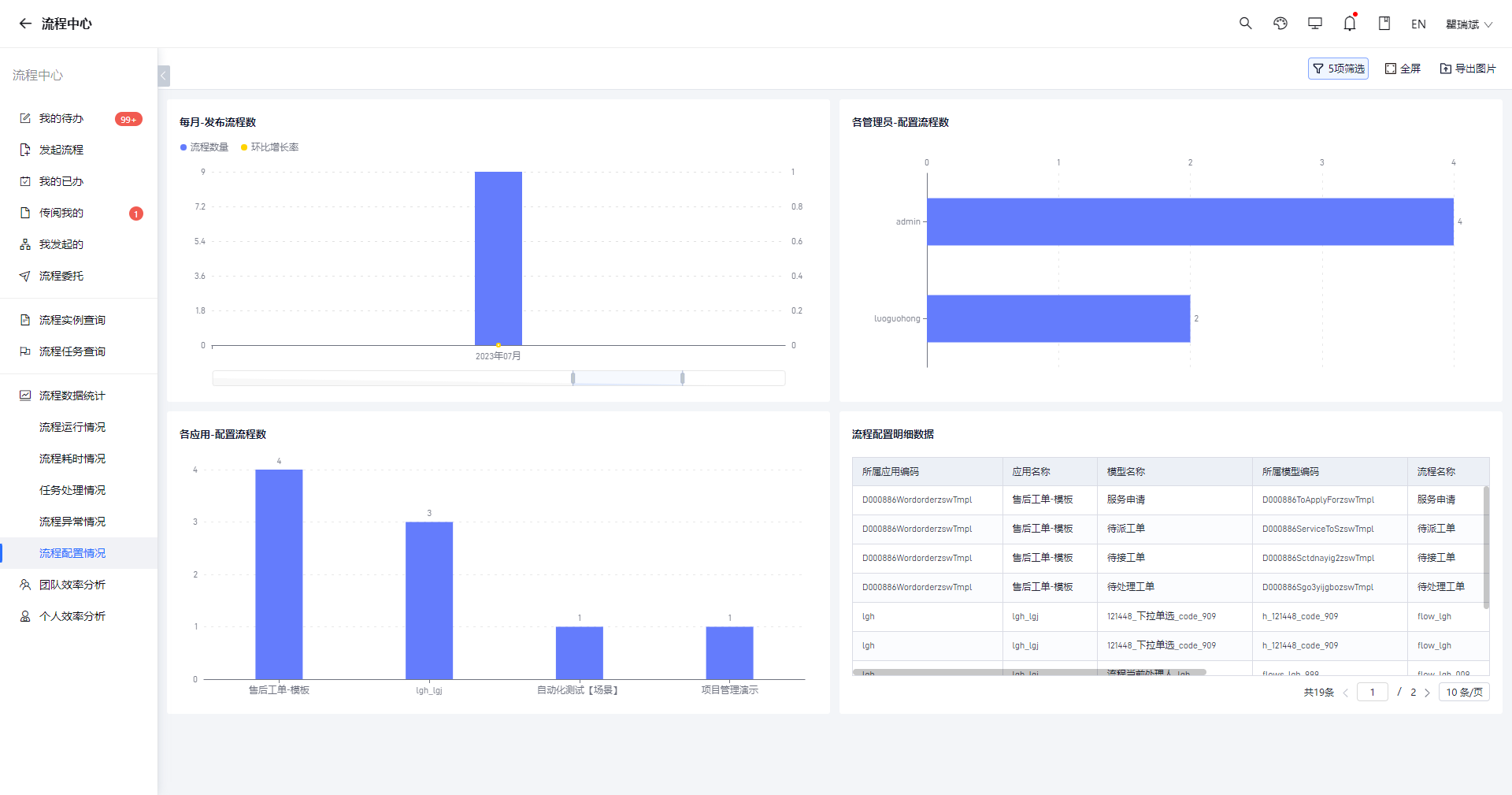The image size is (1512, 795).
Task: Click the 个人效率分析 person icon
Action: click(25, 616)
